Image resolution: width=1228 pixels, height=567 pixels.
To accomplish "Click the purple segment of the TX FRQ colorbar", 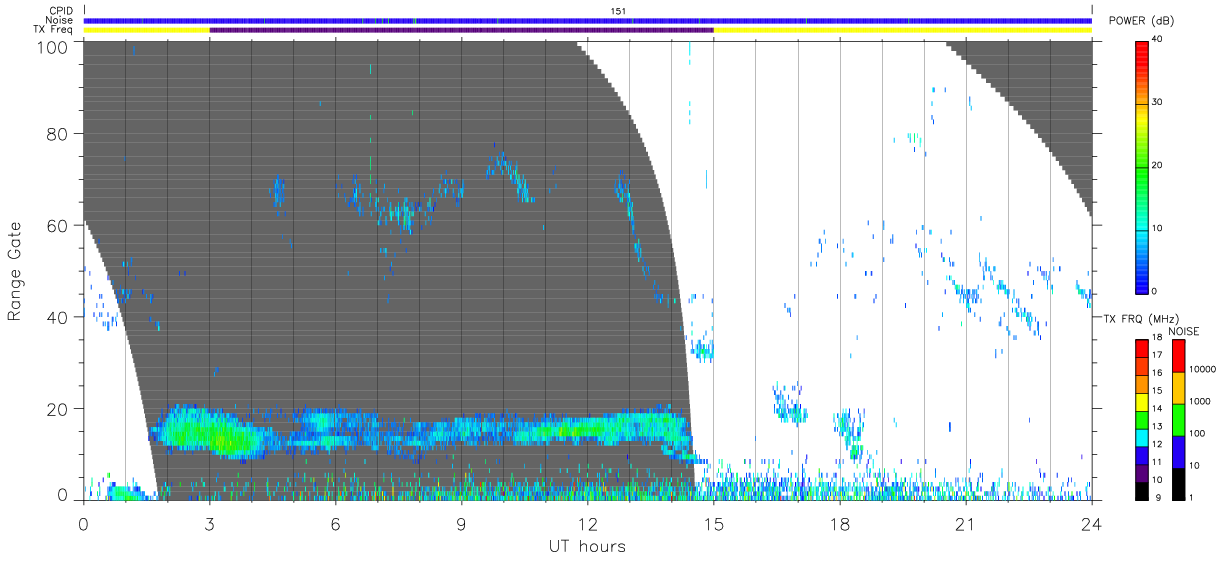I will point(1142,471).
